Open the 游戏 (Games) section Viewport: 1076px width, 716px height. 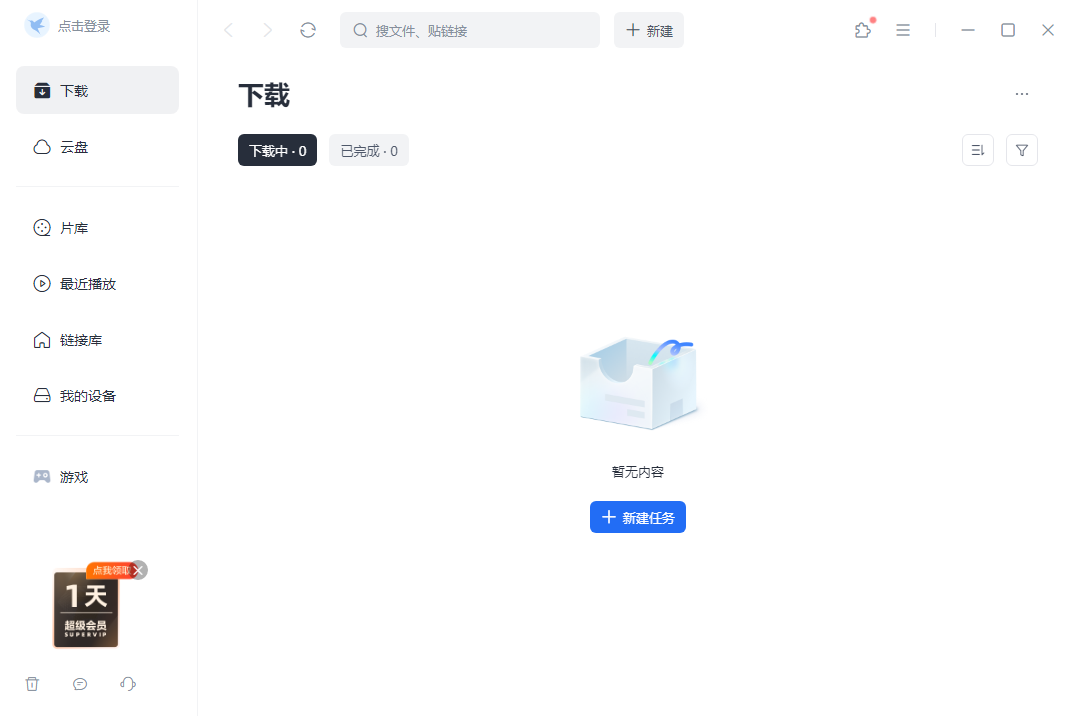(72, 477)
